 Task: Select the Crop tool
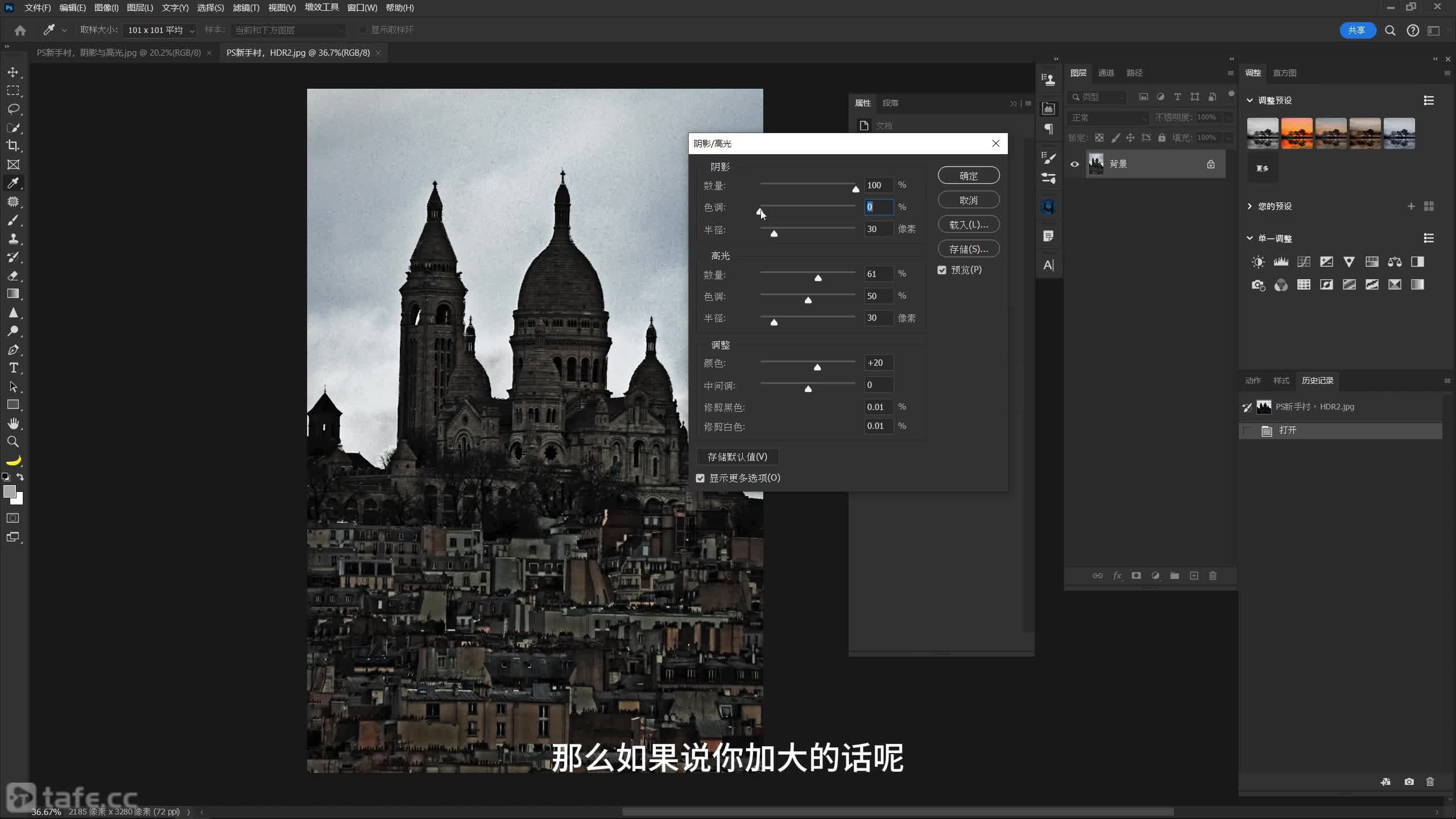[13, 146]
